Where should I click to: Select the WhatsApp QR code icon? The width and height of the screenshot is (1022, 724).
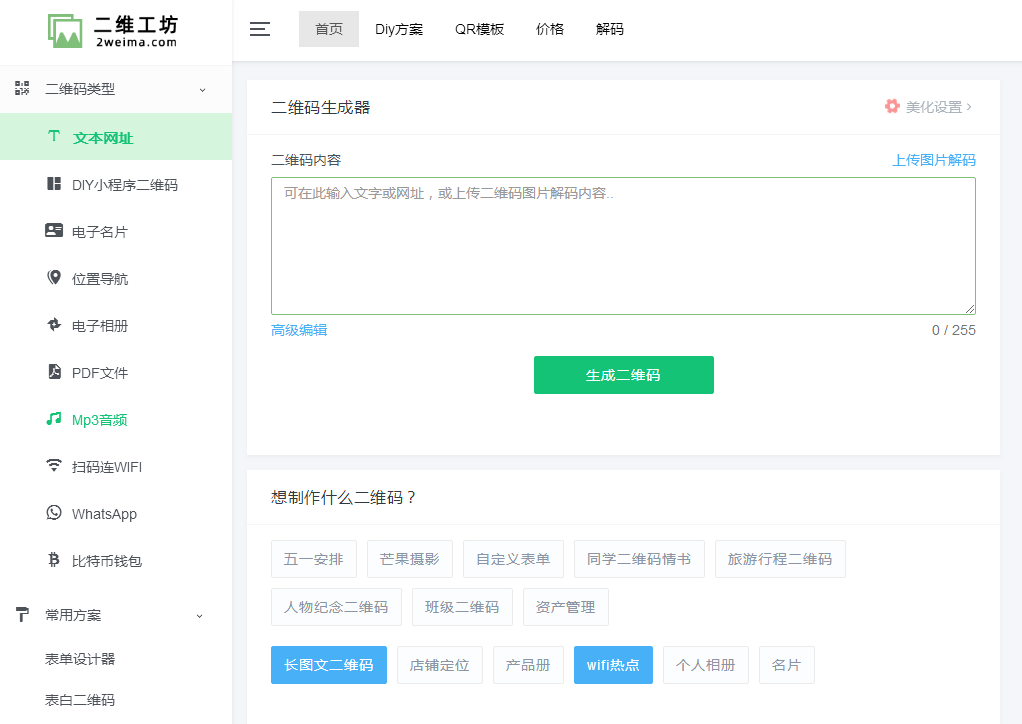(53, 513)
